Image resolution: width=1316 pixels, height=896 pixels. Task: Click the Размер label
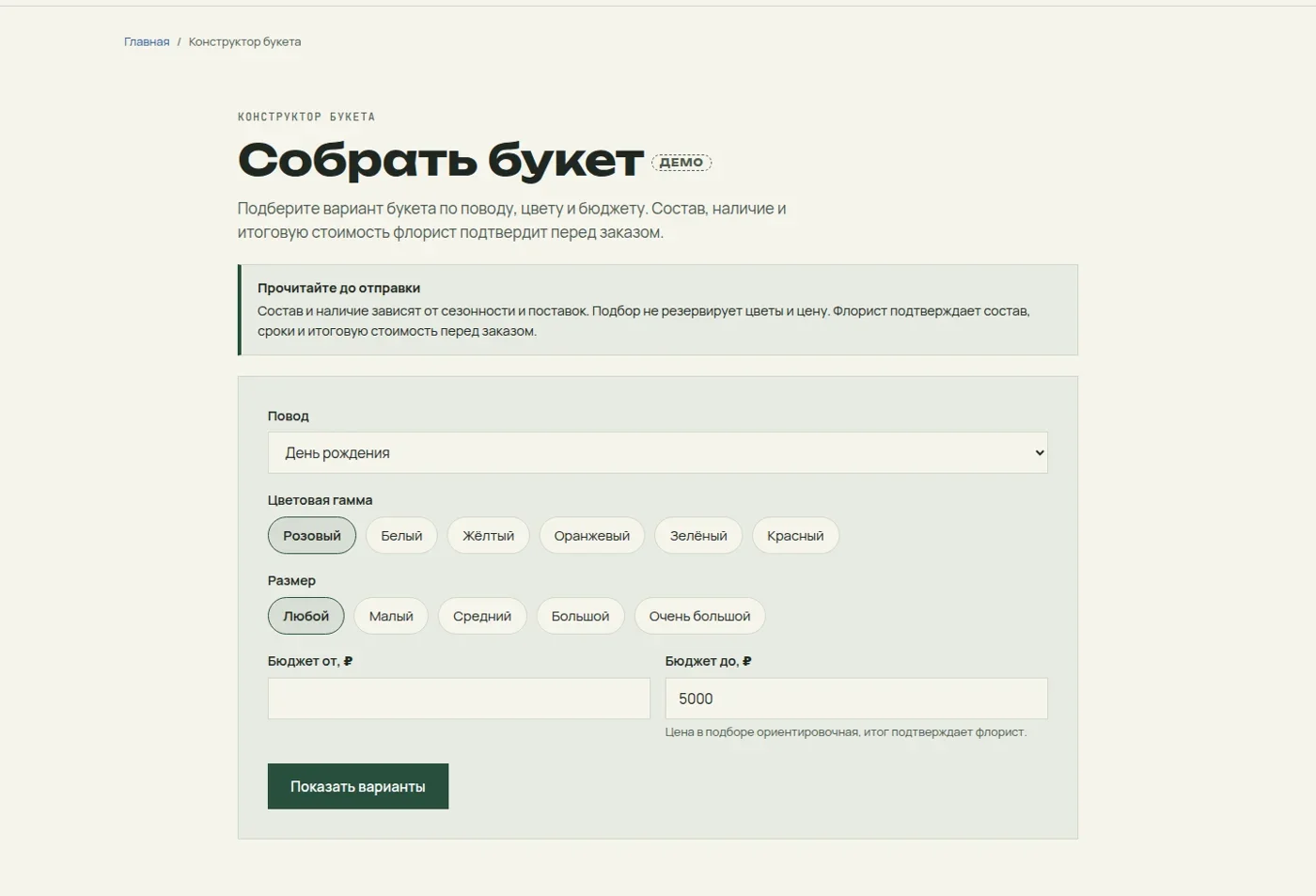[291, 580]
